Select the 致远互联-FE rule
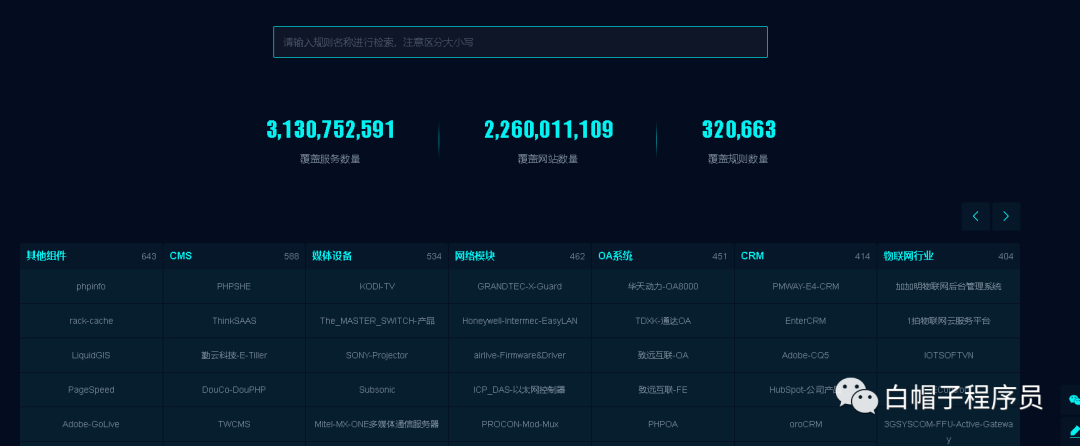This screenshot has width=1080, height=446. [663, 390]
